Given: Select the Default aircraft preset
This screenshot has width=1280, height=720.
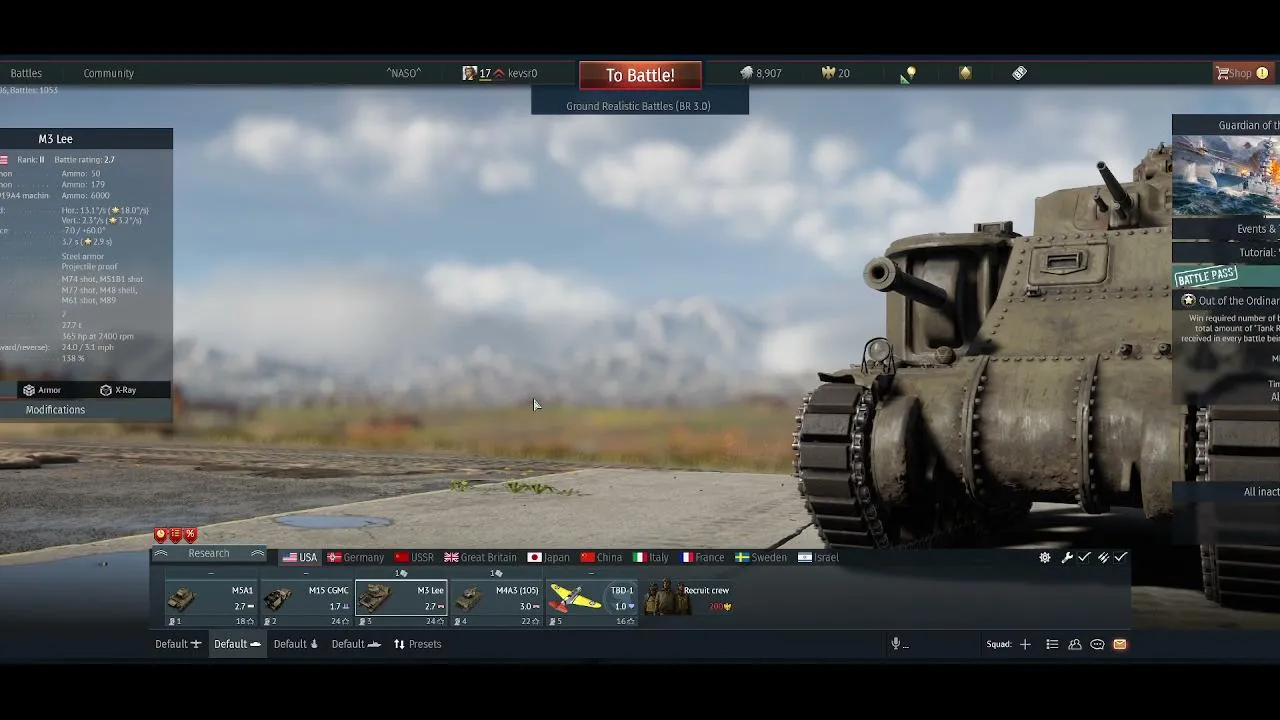Looking at the screenshot, I should (x=178, y=645).
